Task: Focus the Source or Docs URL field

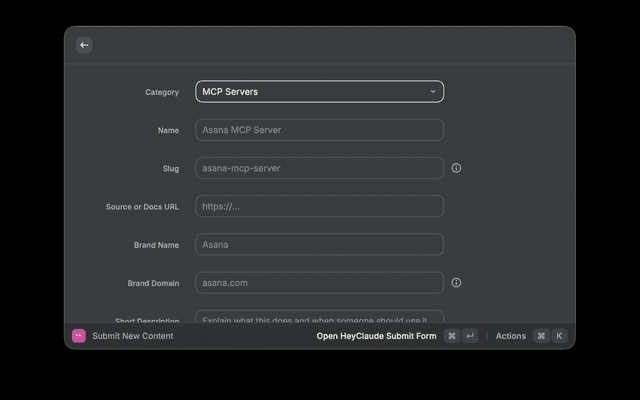Action: click(x=320, y=206)
